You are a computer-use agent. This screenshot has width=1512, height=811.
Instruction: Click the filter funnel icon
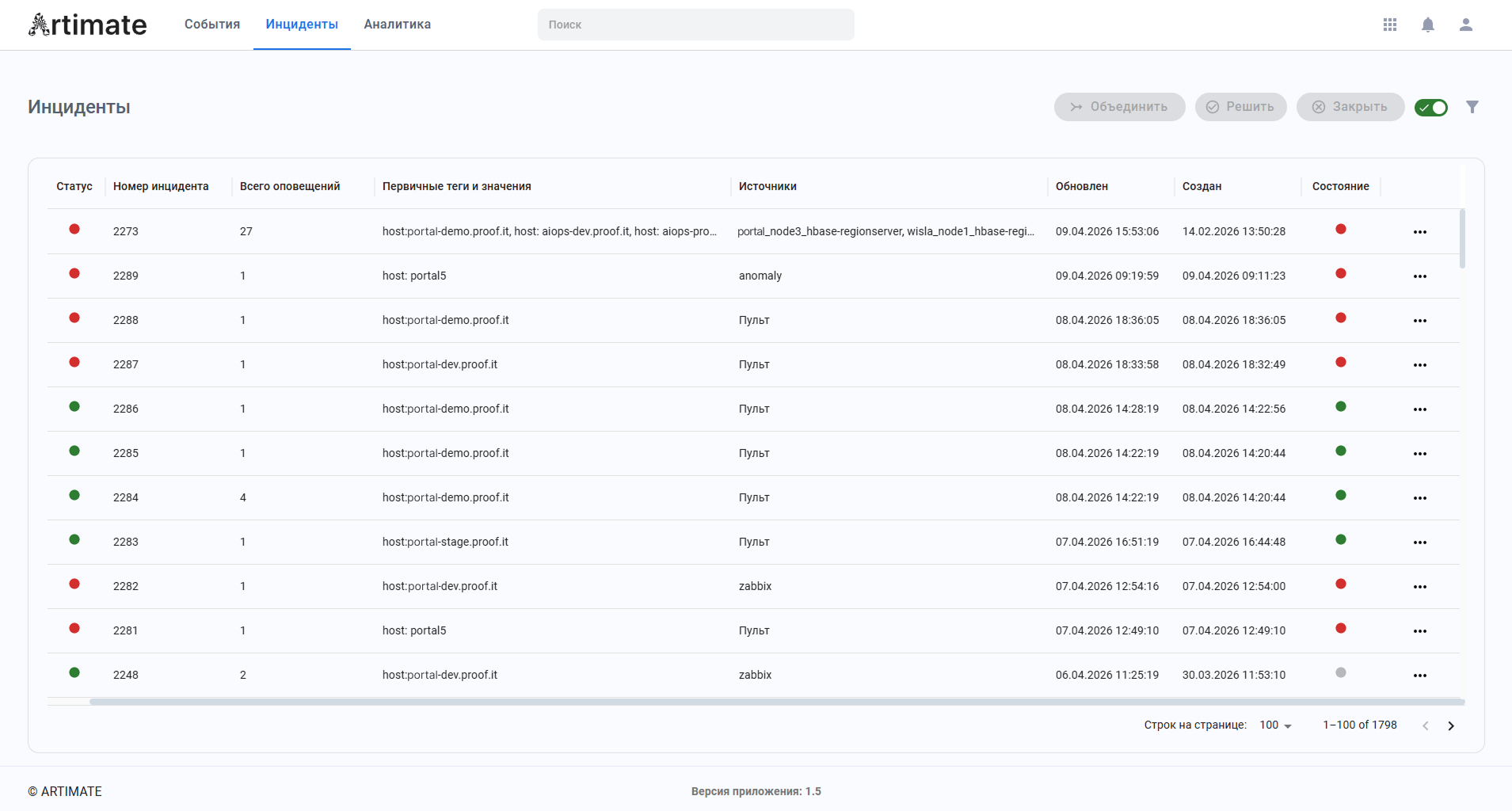1472,107
